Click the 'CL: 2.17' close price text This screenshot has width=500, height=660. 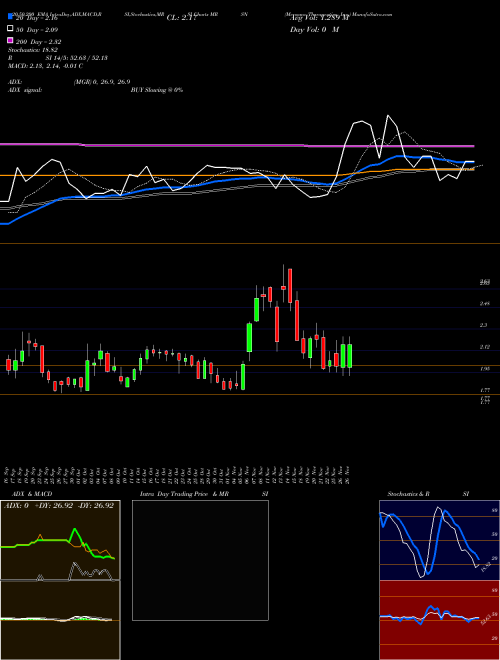[181, 18]
